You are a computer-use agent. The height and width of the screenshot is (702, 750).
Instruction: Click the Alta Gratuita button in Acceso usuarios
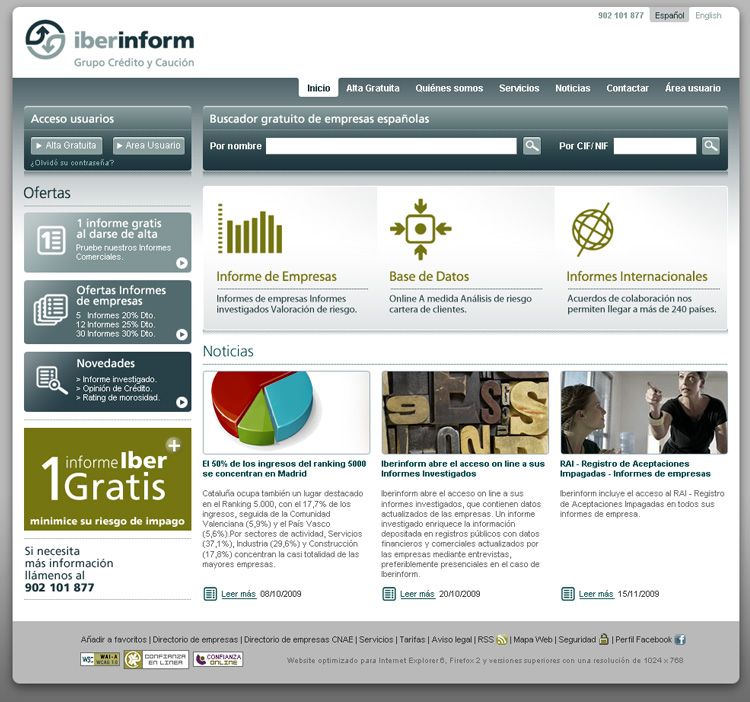tap(66, 145)
